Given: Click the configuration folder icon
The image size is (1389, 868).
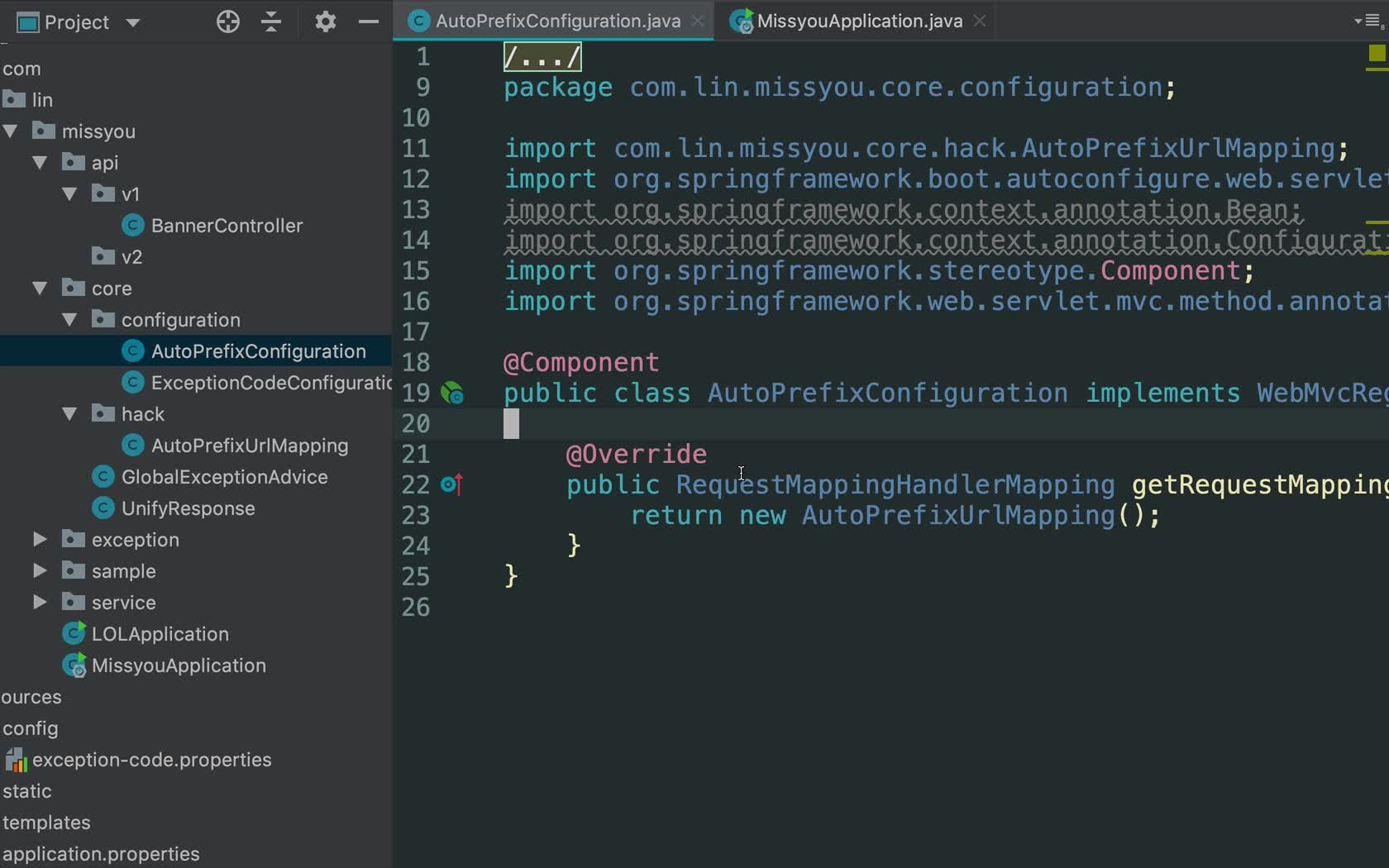Looking at the screenshot, I should click(x=103, y=319).
